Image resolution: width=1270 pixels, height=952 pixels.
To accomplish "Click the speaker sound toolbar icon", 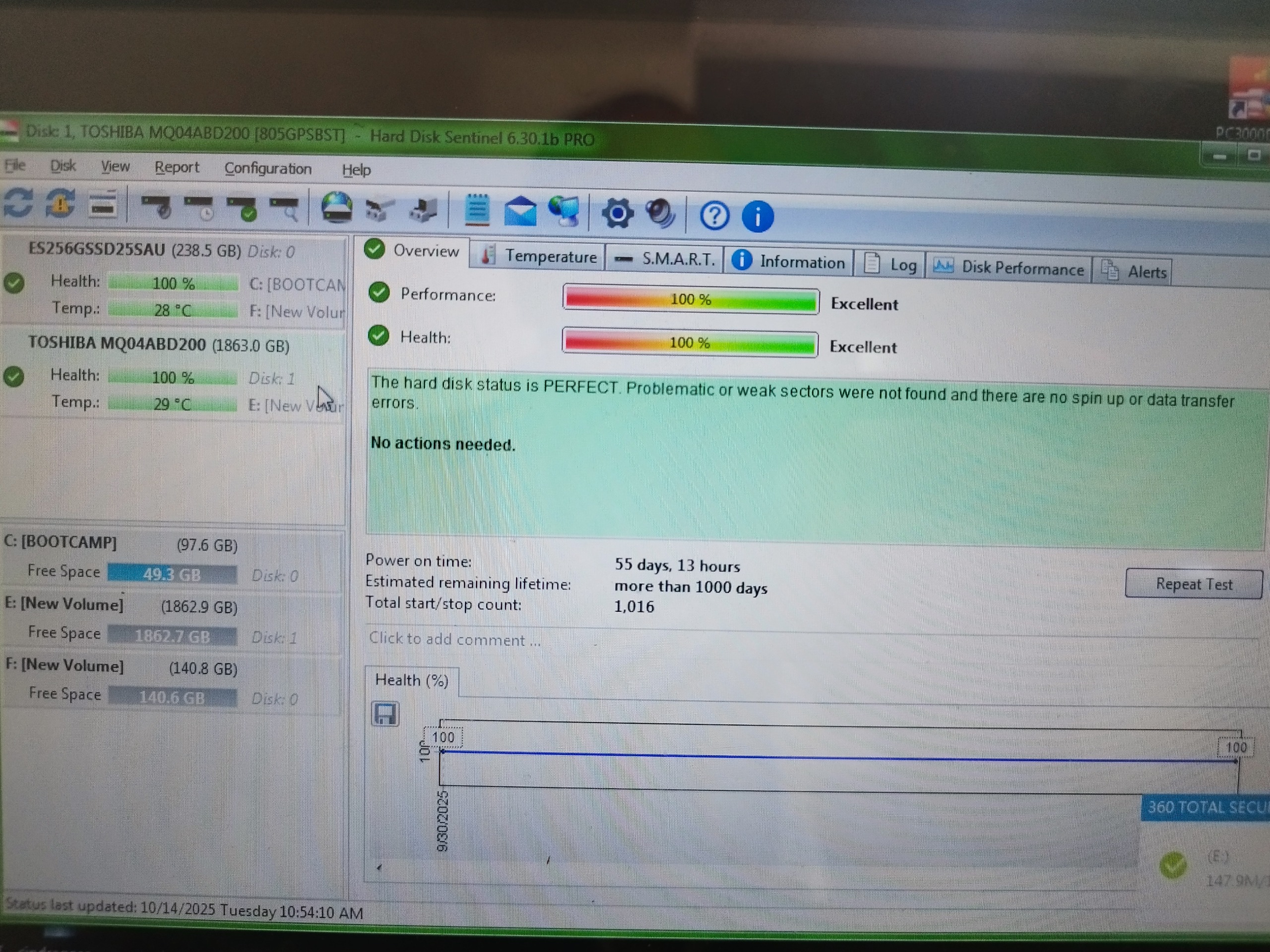I will [x=661, y=214].
